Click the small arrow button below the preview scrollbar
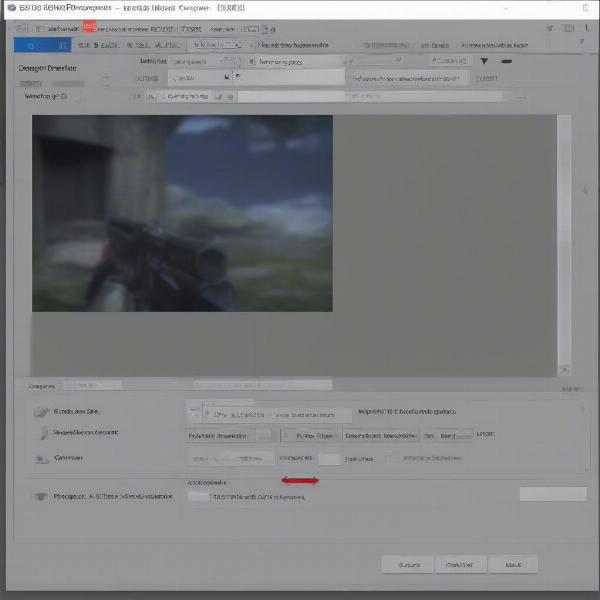 (564, 370)
